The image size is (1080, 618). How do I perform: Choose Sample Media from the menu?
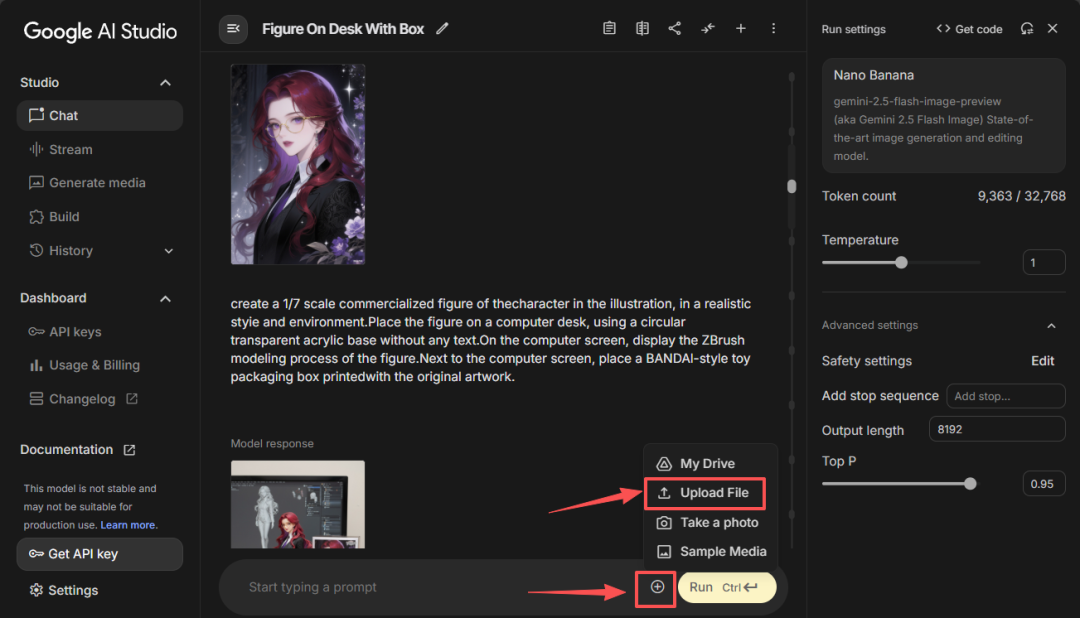tap(711, 551)
